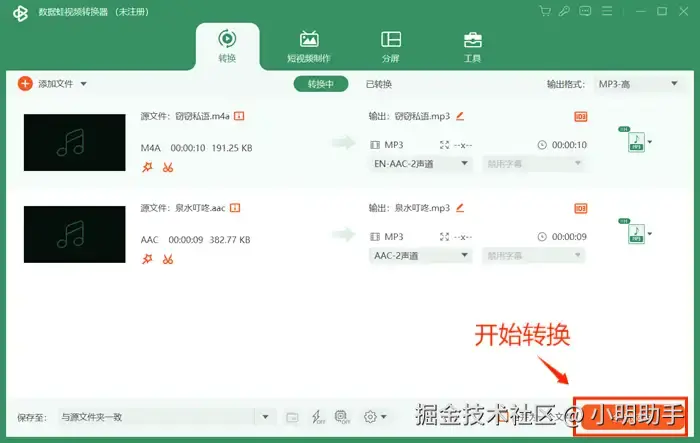Click the output duration 00:00:09

click(569, 237)
